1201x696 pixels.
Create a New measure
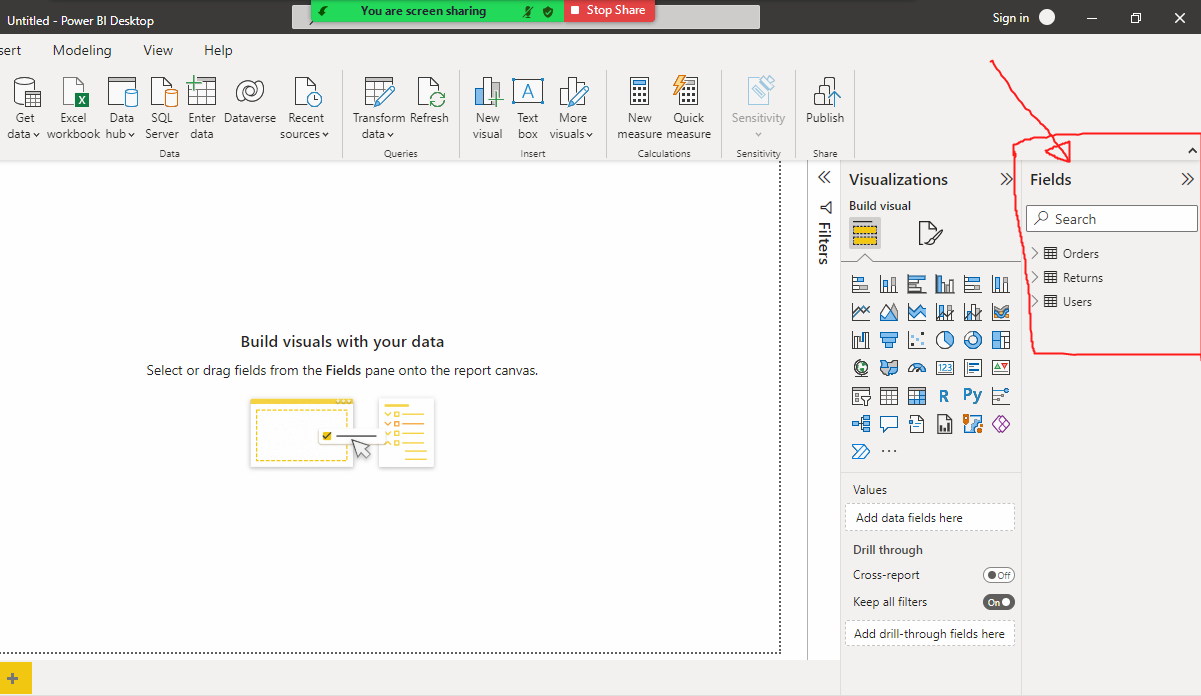640,108
